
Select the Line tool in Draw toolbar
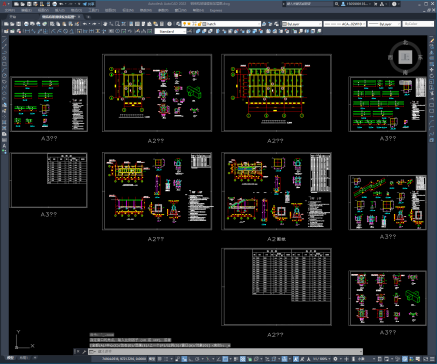(x=4, y=40)
